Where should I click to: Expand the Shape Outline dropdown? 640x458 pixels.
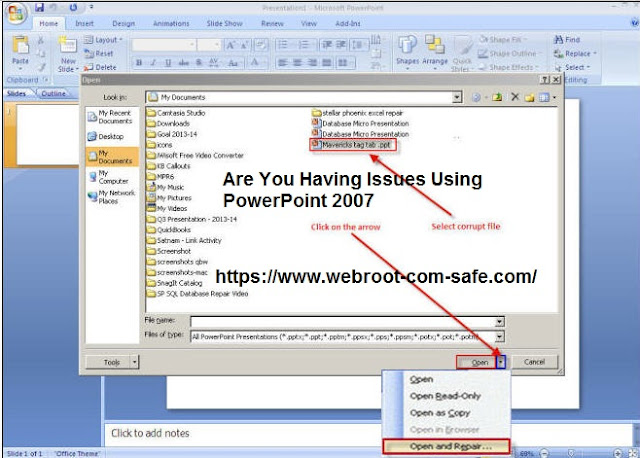(x=540, y=53)
